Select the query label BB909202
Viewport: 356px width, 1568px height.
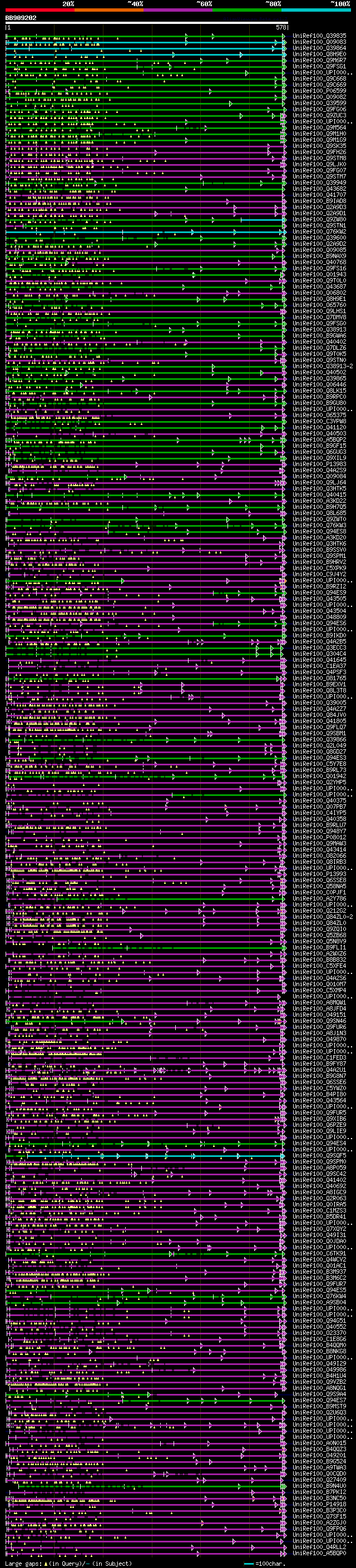click(x=21, y=18)
